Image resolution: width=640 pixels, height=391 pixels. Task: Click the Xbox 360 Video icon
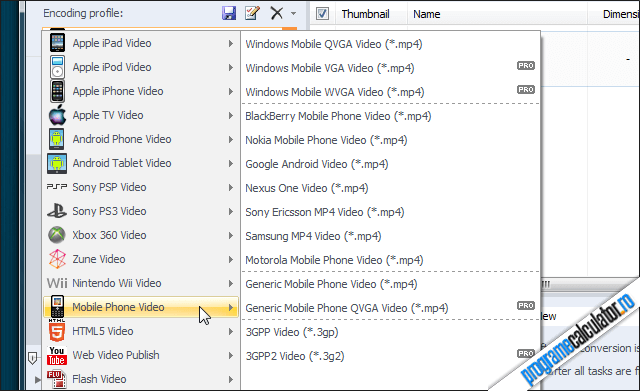(57, 235)
